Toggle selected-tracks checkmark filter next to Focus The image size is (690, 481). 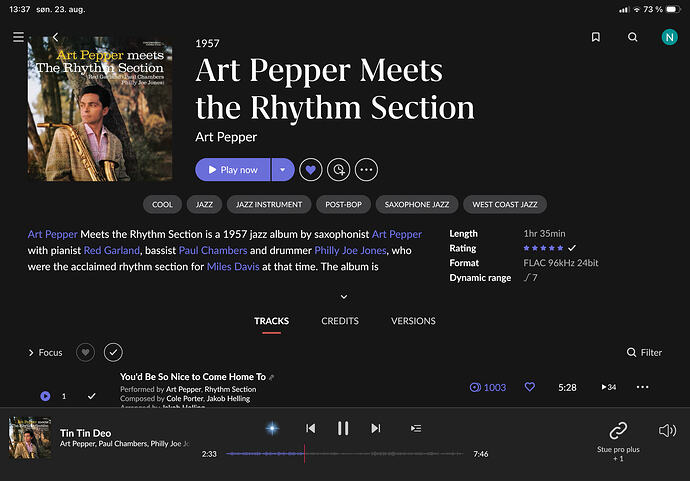pos(113,352)
